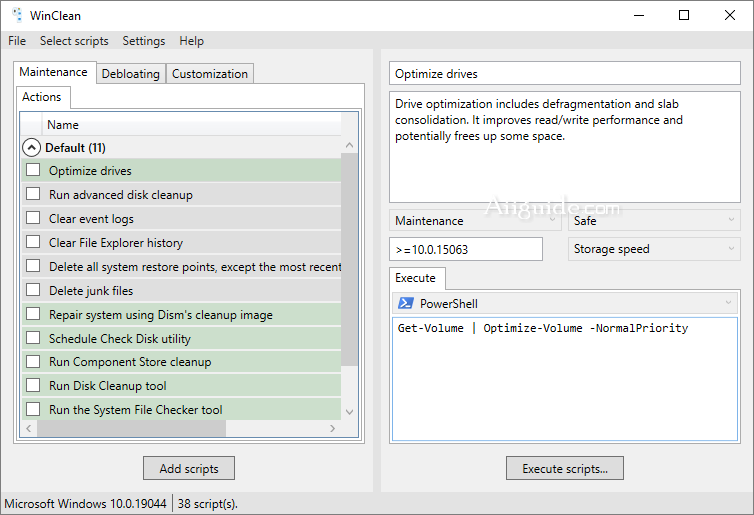Collapse the Default (11) group chevron

[31, 148]
